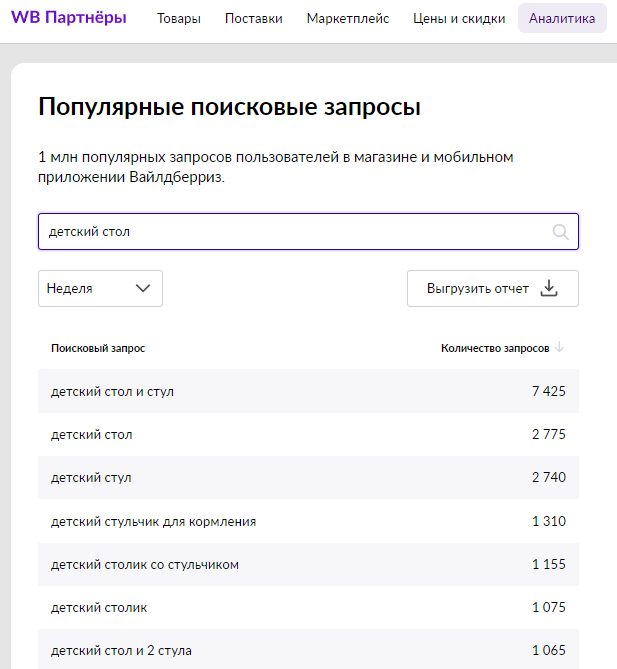This screenshot has width=617, height=669.
Task: Select the детский столик query row
Action: click(308, 608)
